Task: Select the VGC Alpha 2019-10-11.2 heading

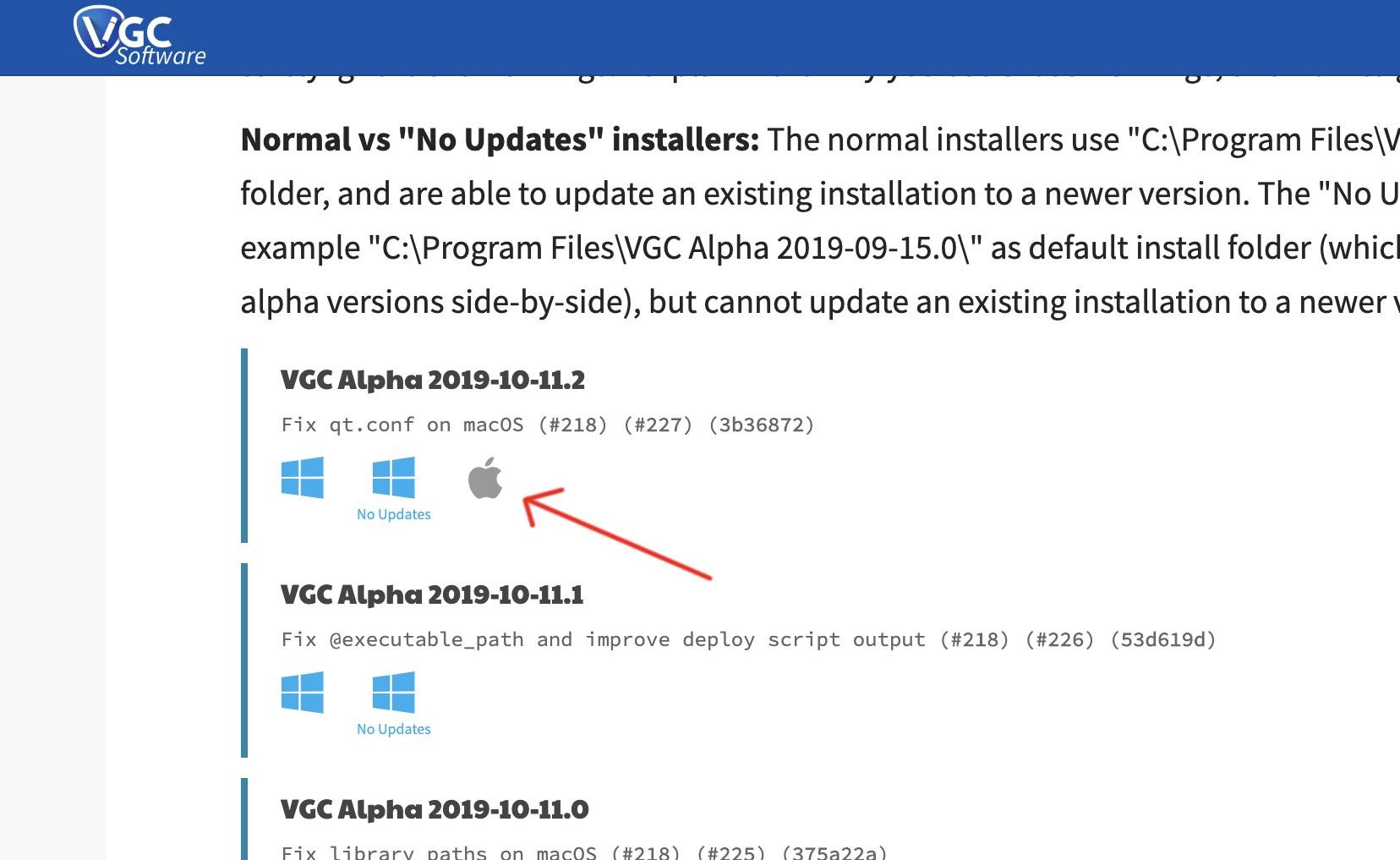Action: pos(433,380)
